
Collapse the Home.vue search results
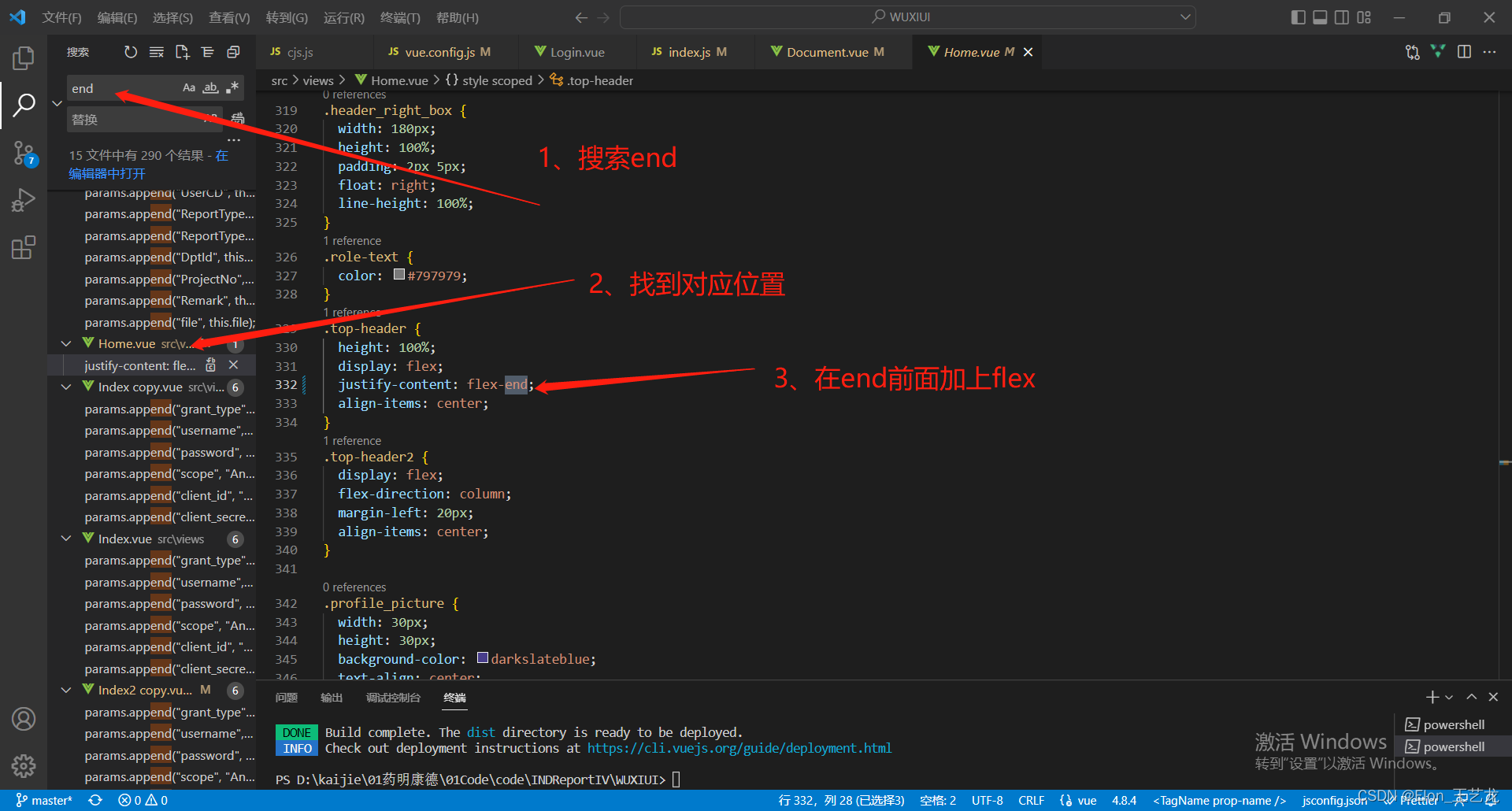pyautogui.click(x=66, y=343)
